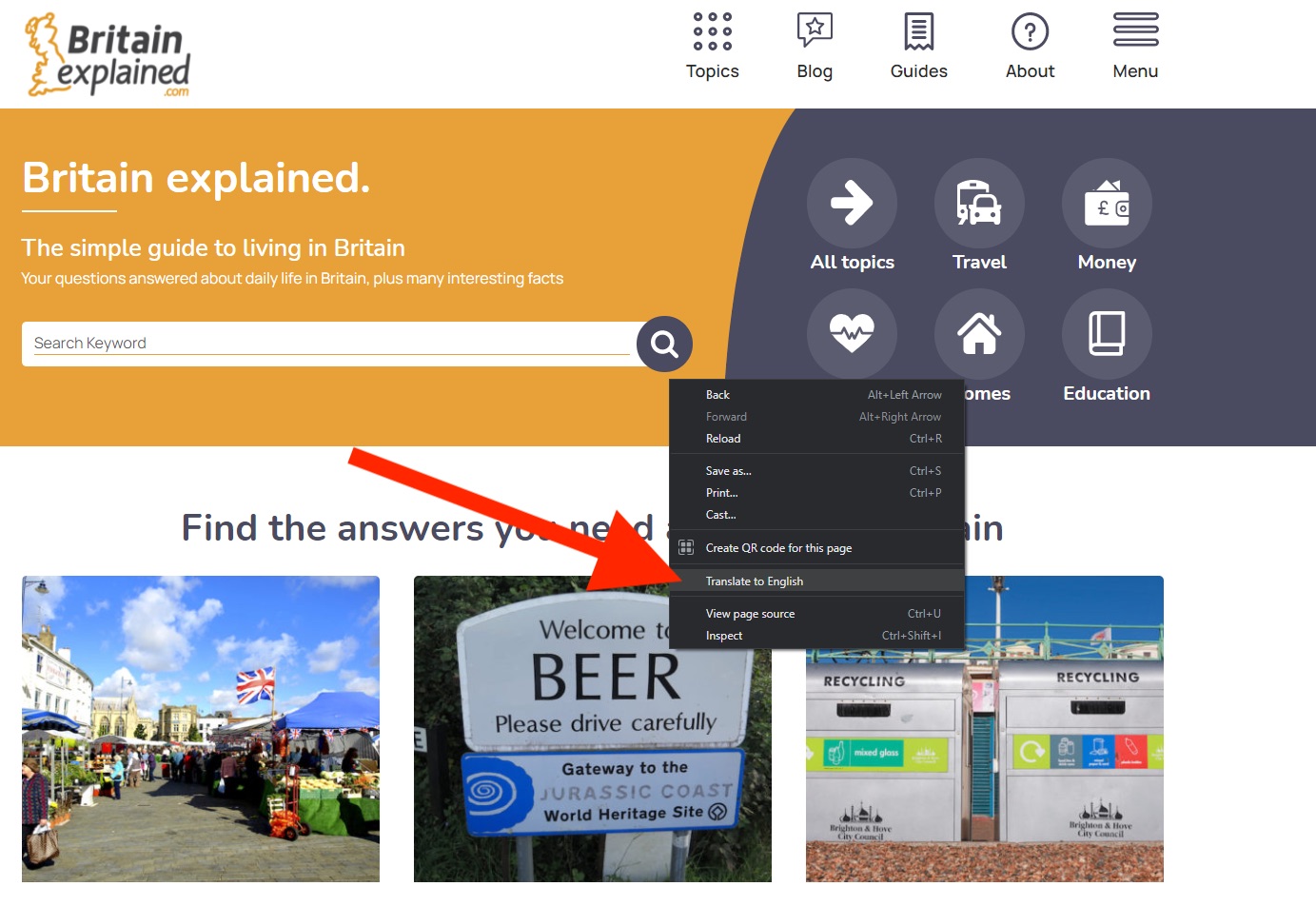1316x906 pixels.
Task: Click the Topics nav label
Action: click(713, 71)
